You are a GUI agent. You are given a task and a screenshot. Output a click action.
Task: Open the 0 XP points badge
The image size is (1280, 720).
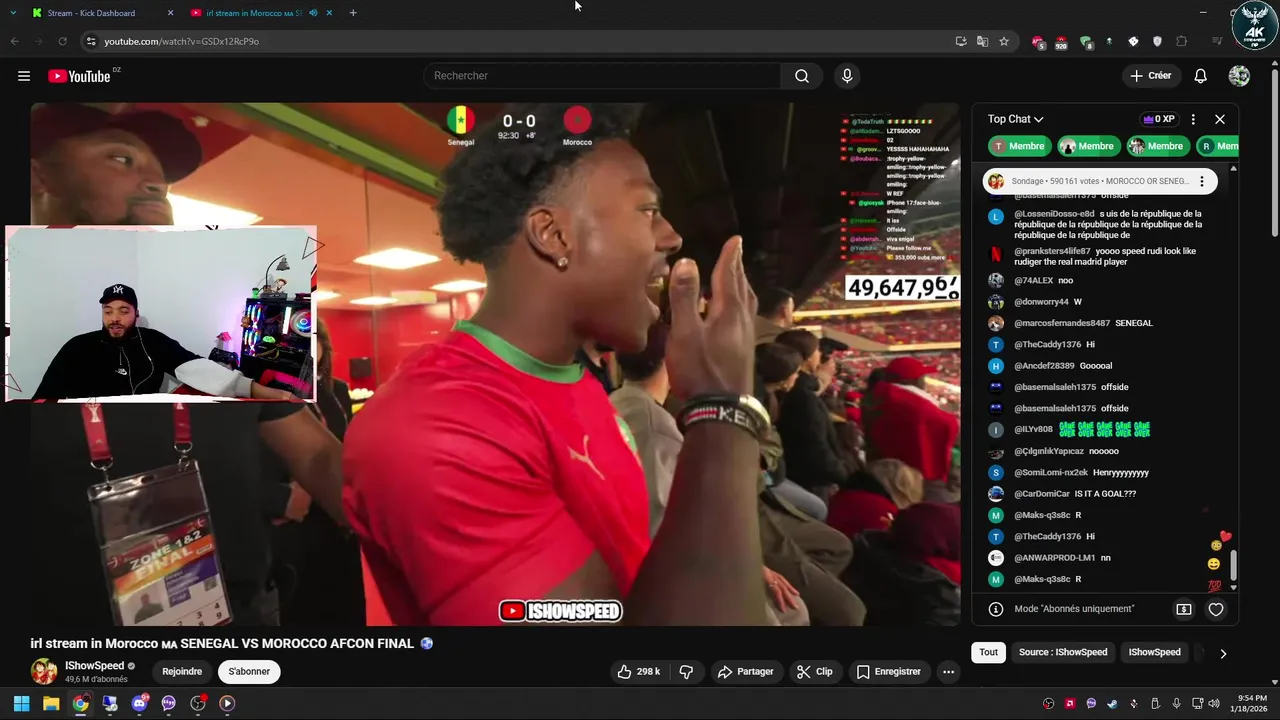1159,119
